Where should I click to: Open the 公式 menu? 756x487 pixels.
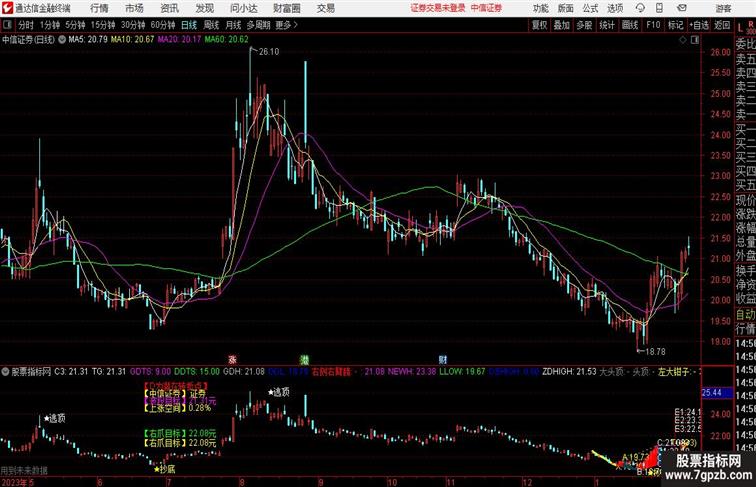[x=590, y=8]
